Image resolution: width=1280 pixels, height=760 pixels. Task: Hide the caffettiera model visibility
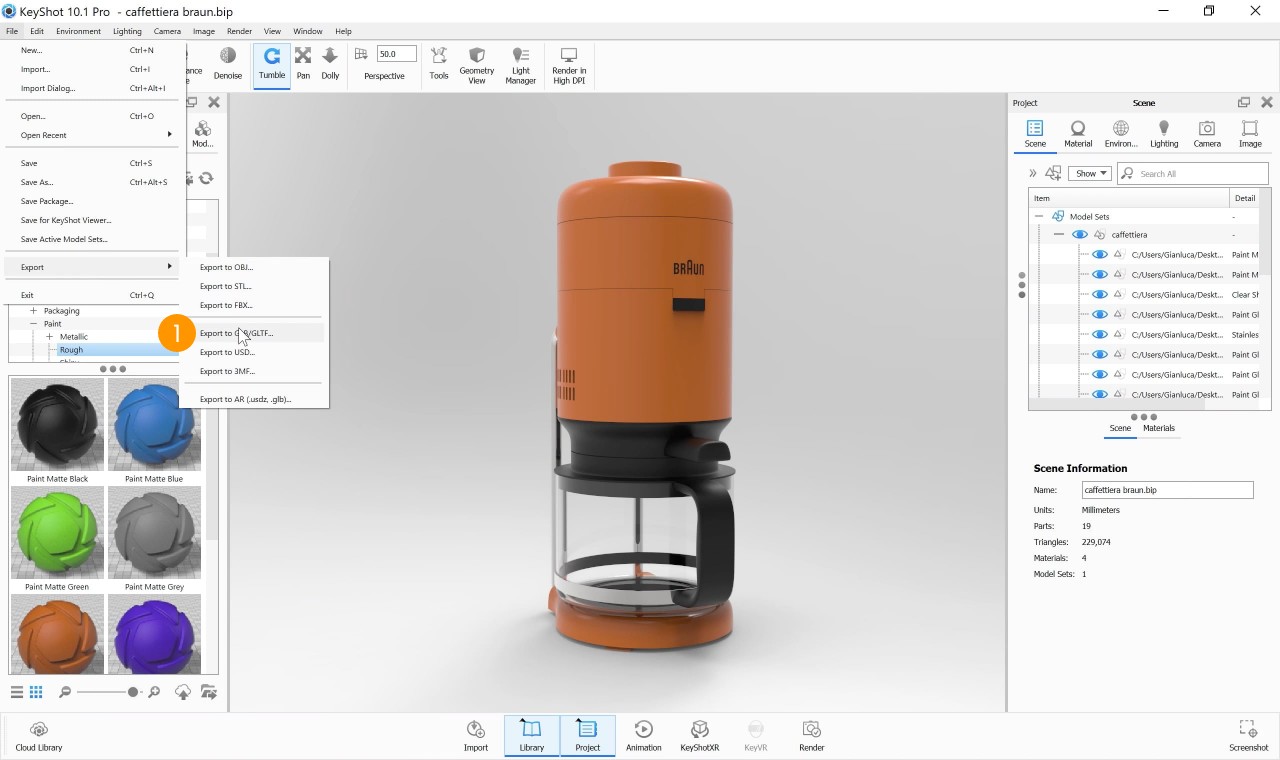[1079, 234]
